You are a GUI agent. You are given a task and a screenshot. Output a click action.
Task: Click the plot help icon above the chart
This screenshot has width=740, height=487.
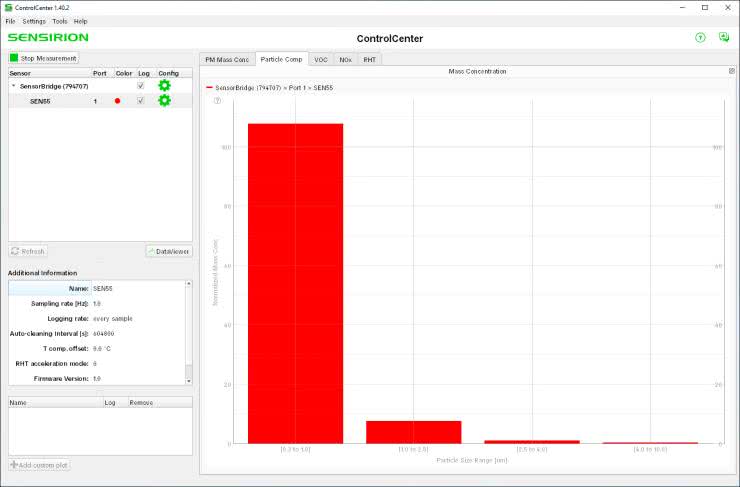coord(217,101)
